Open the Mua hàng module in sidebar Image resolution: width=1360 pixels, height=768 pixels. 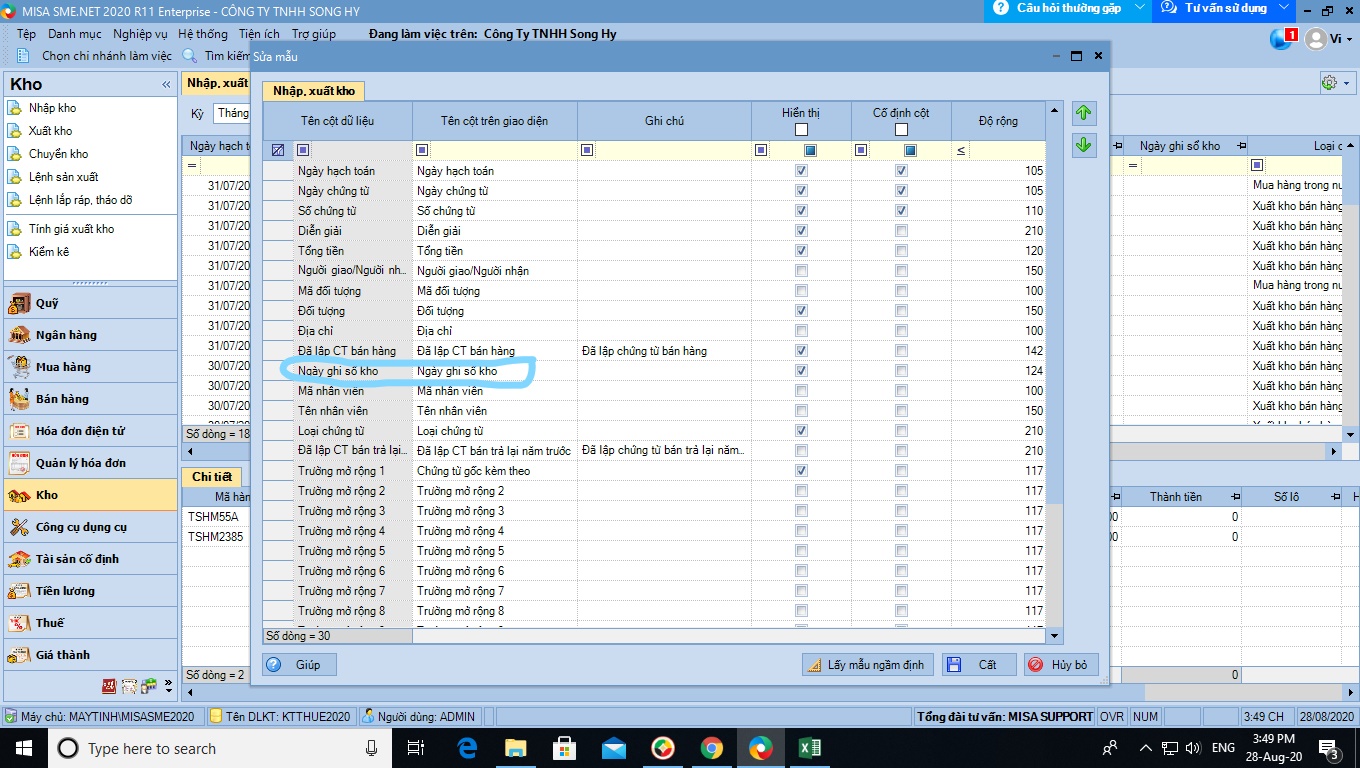(x=63, y=367)
